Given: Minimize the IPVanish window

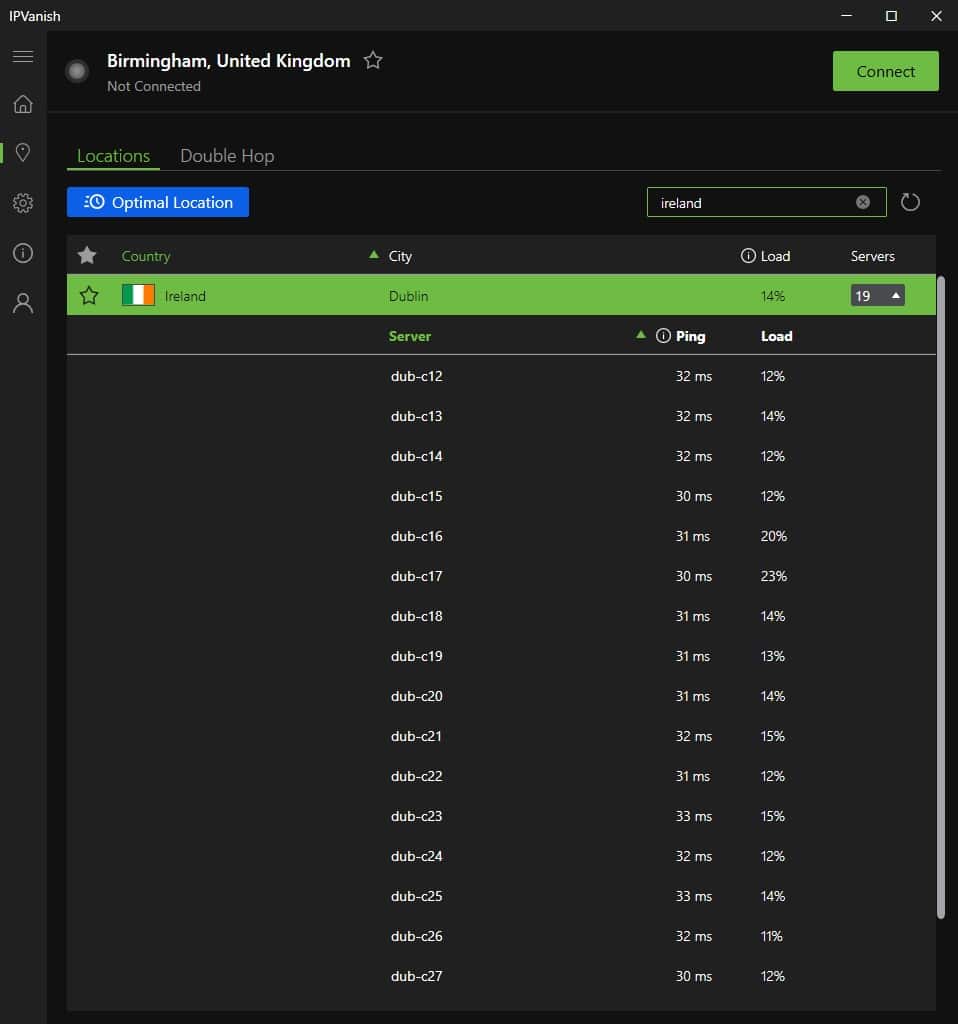Looking at the screenshot, I should 846,16.
